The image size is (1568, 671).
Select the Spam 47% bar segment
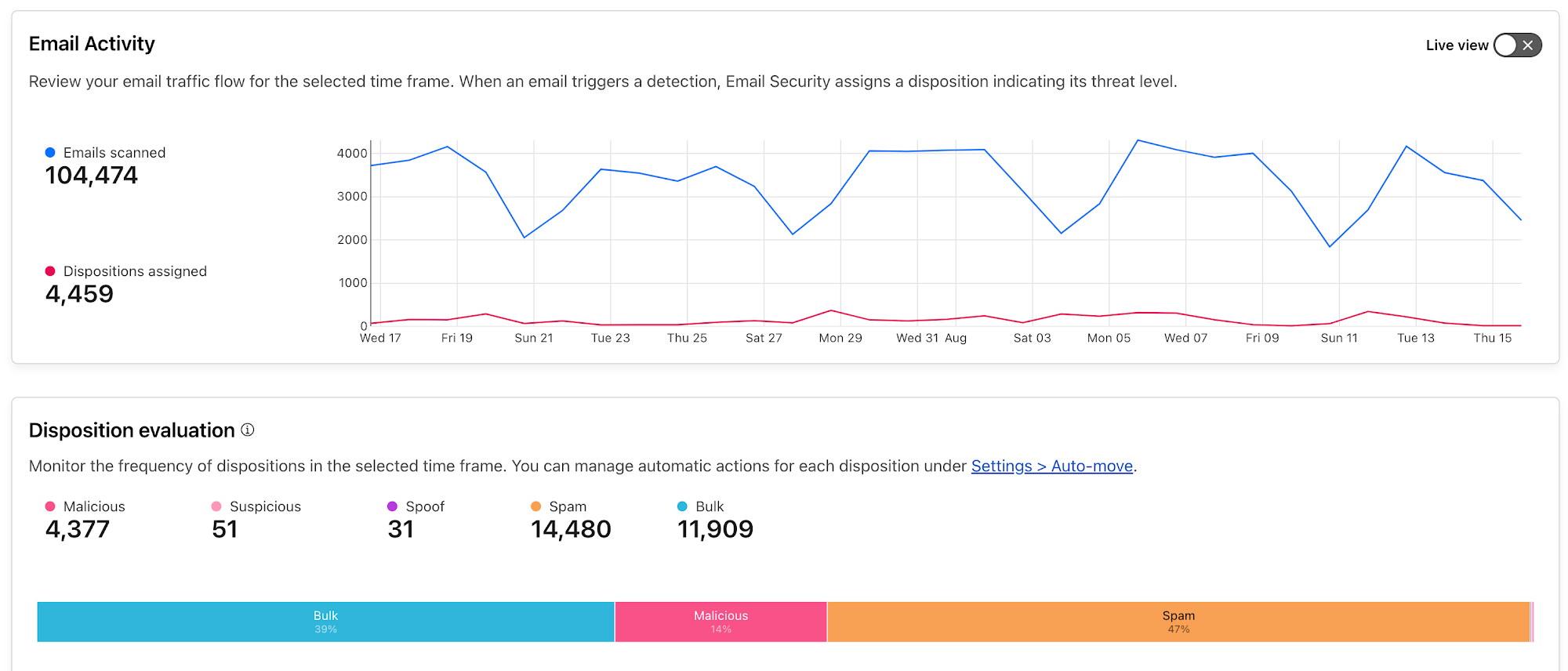click(x=1178, y=622)
